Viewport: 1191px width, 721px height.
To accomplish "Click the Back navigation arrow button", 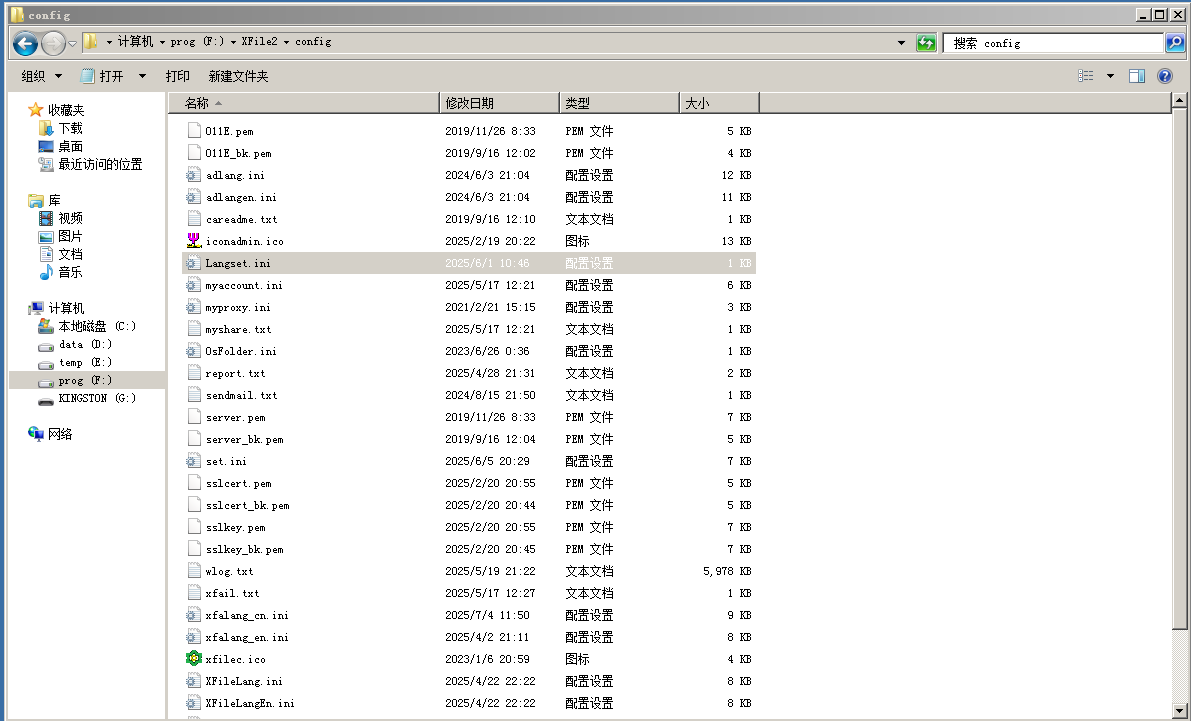I will point(25,43).
